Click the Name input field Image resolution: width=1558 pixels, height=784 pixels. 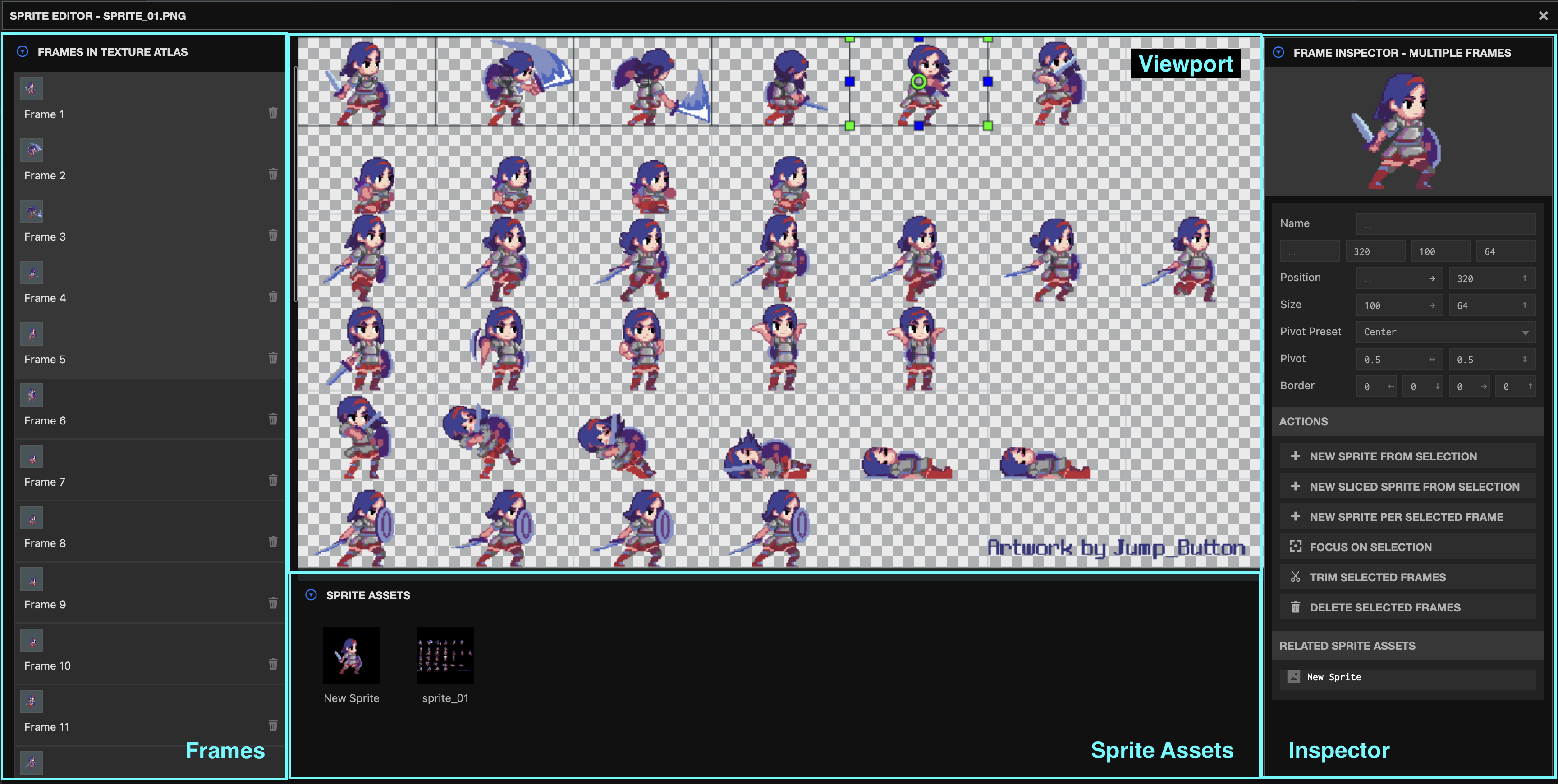pyautogui.click(x=1445, y=223)
